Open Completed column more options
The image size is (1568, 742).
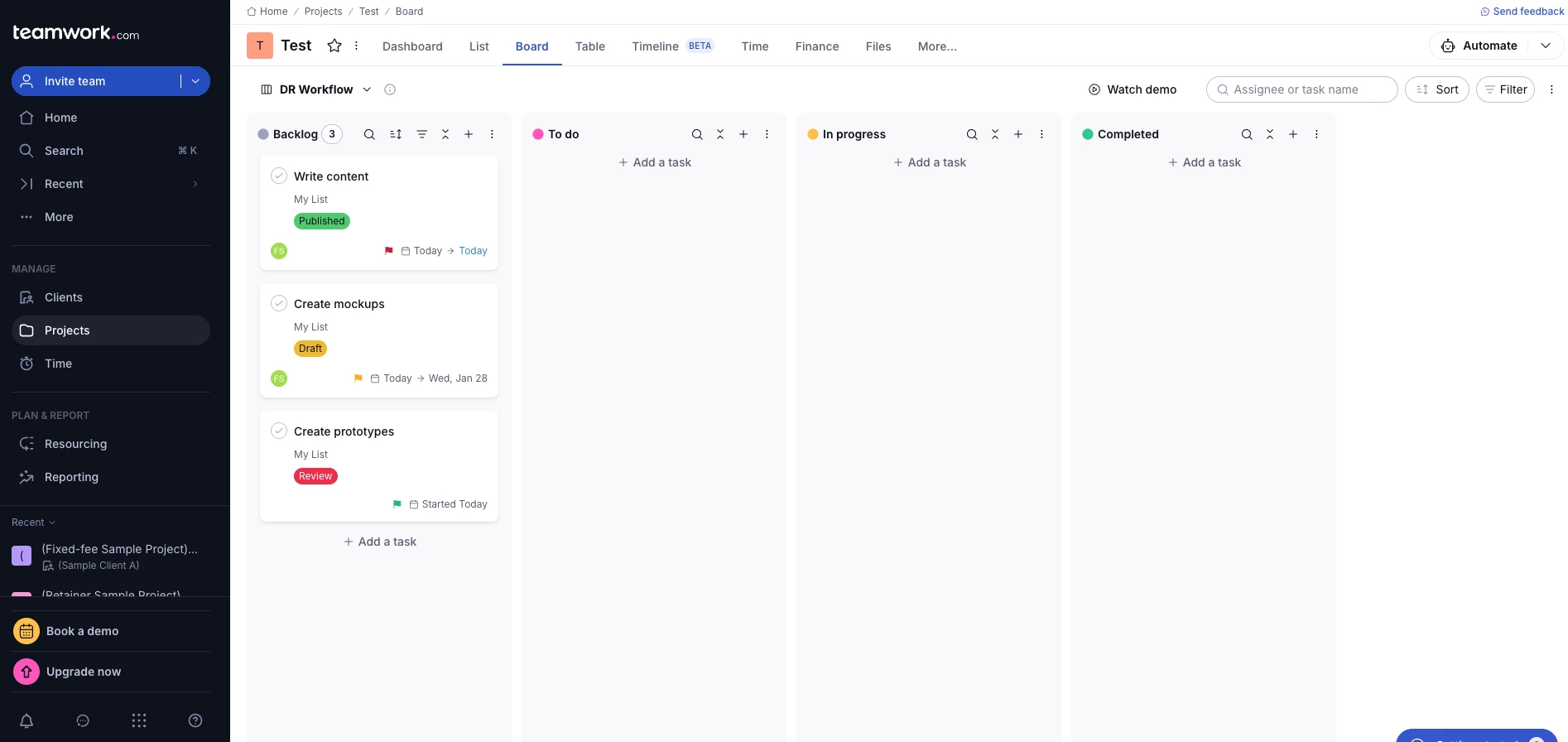1316,134
